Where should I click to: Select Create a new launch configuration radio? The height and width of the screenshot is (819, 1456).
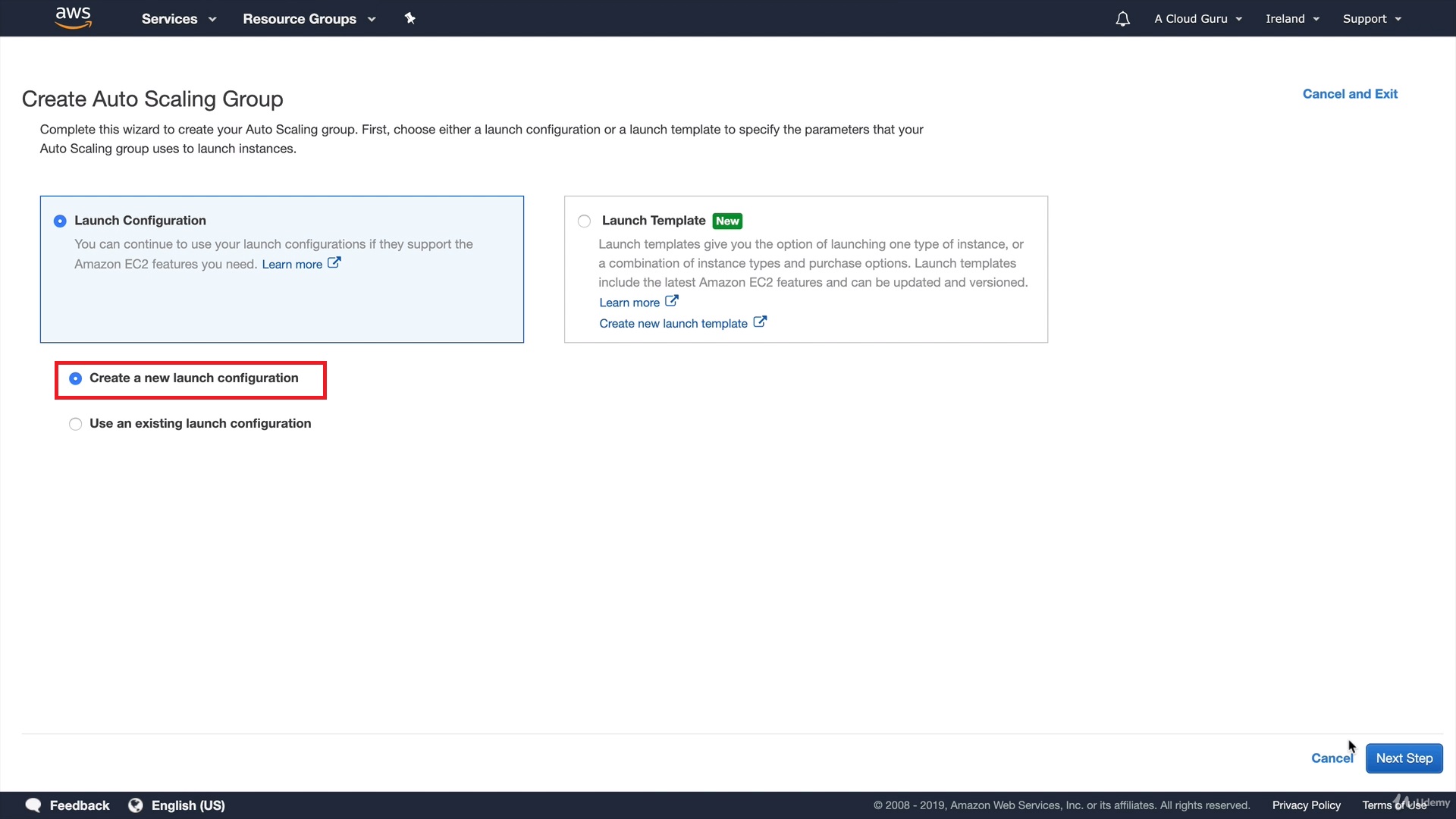(x=75, y=378)
